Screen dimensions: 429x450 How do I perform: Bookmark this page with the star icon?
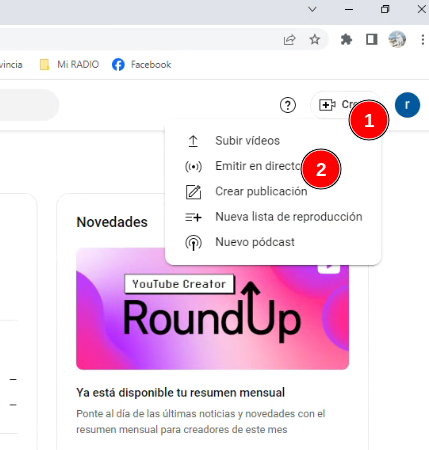[315, 40]
